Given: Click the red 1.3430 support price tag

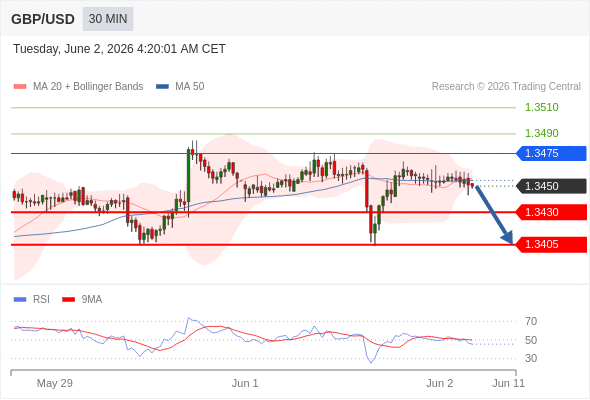Looking at the screenshot, I should pos(551,212).
